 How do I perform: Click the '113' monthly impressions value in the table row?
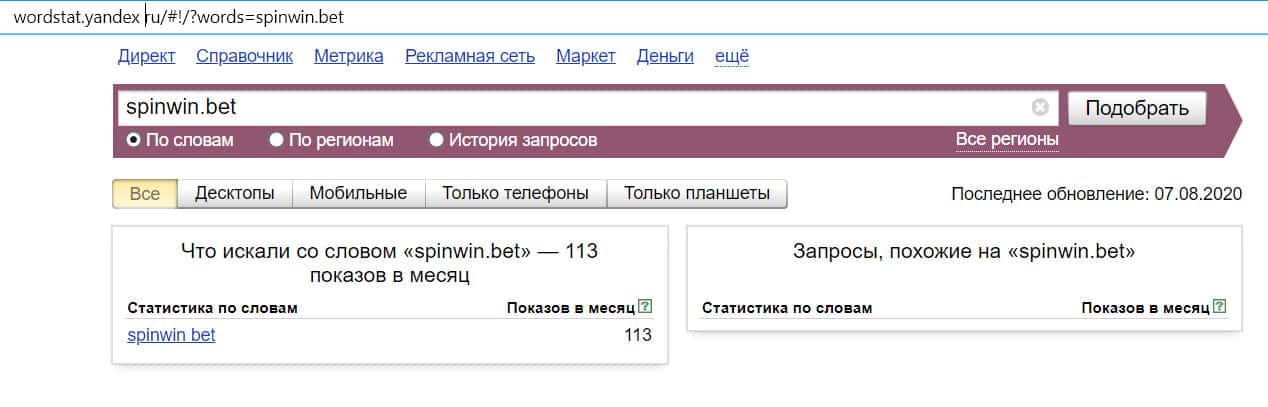(x=638, y=335)
